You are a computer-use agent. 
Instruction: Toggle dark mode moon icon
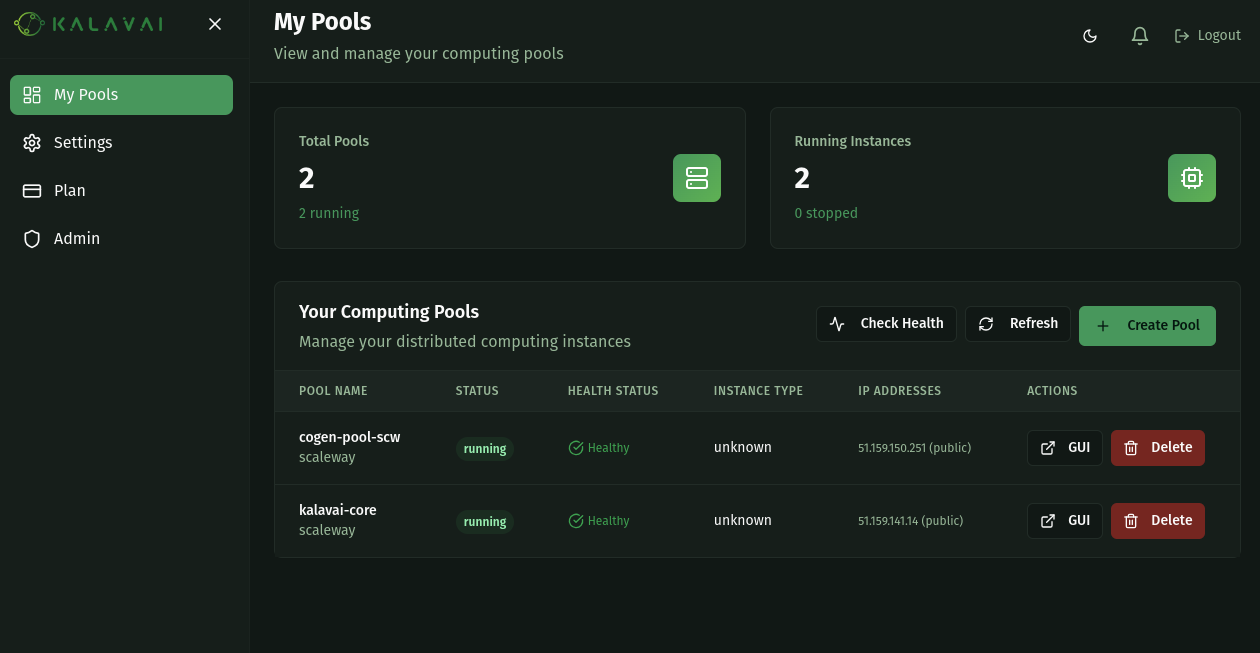(1090, 36)
